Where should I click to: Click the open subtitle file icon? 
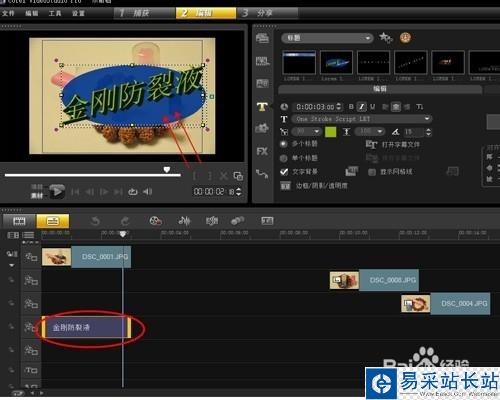tap(371, 144)
